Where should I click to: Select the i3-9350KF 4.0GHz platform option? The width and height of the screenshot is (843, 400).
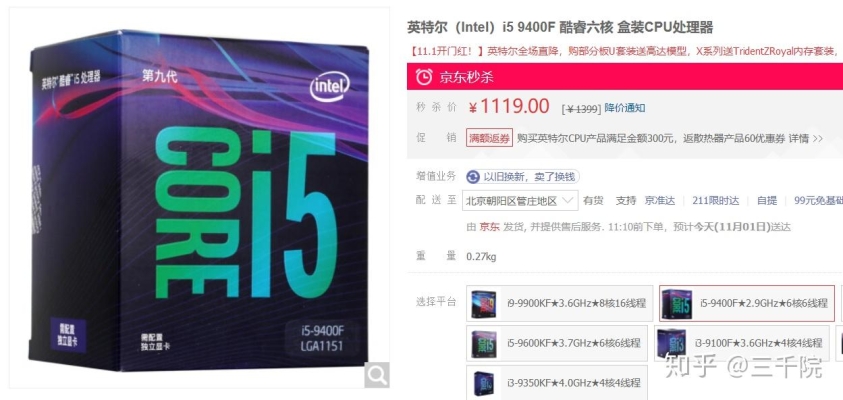[557, 383]
